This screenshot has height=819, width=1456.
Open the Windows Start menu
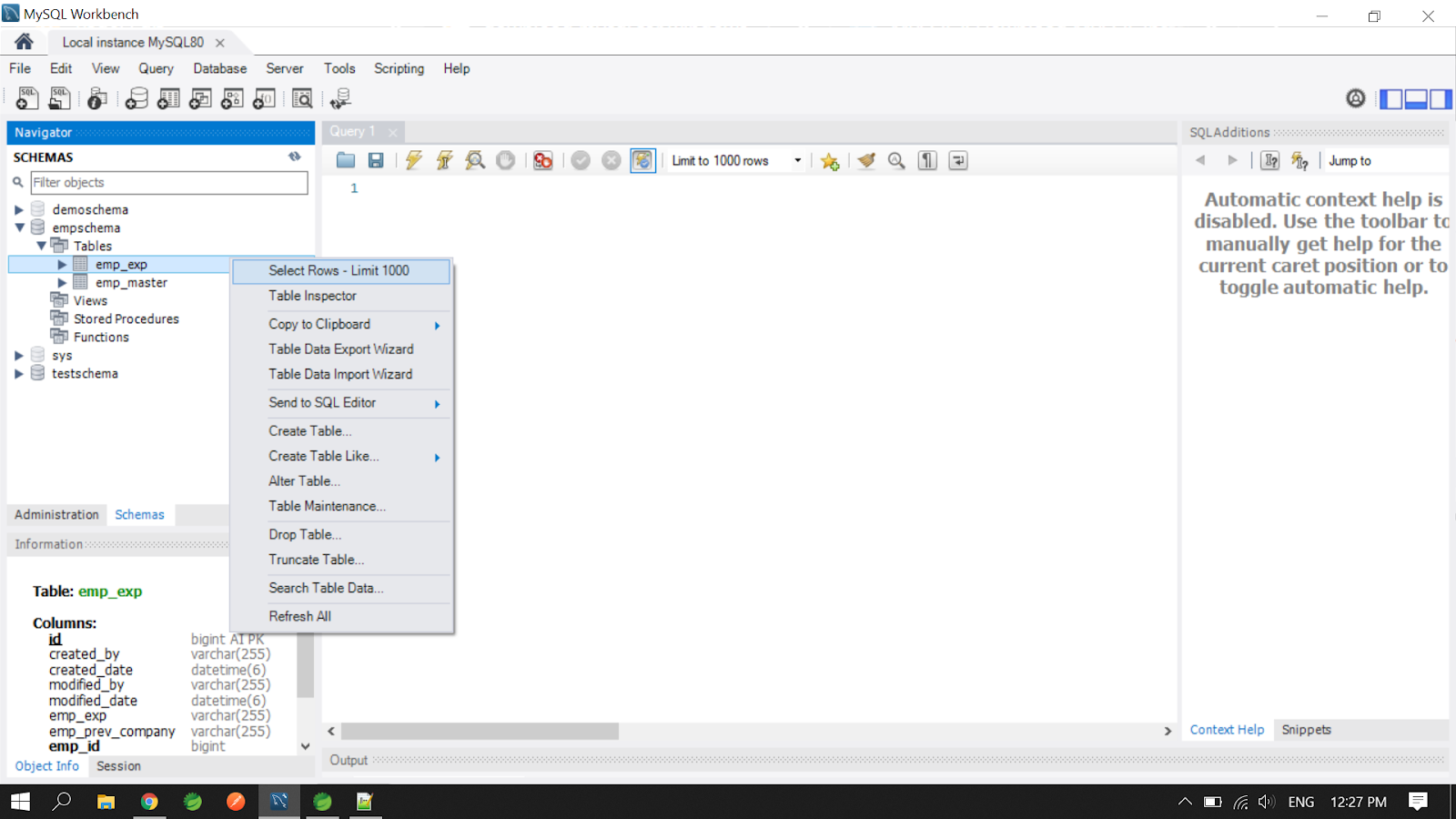pos(20,802)
